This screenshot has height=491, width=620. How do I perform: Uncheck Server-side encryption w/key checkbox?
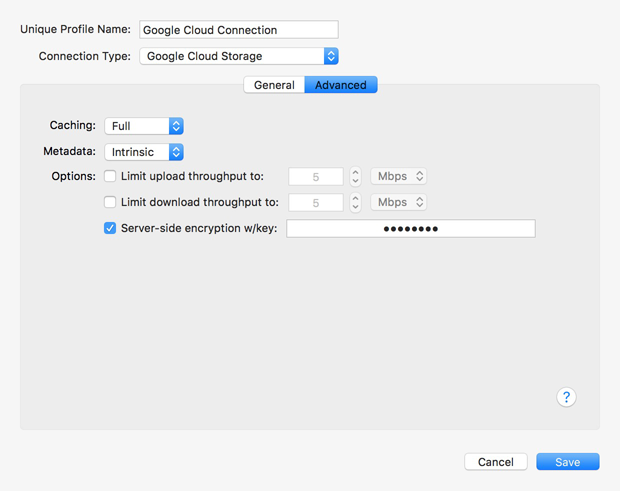point(110,228)
